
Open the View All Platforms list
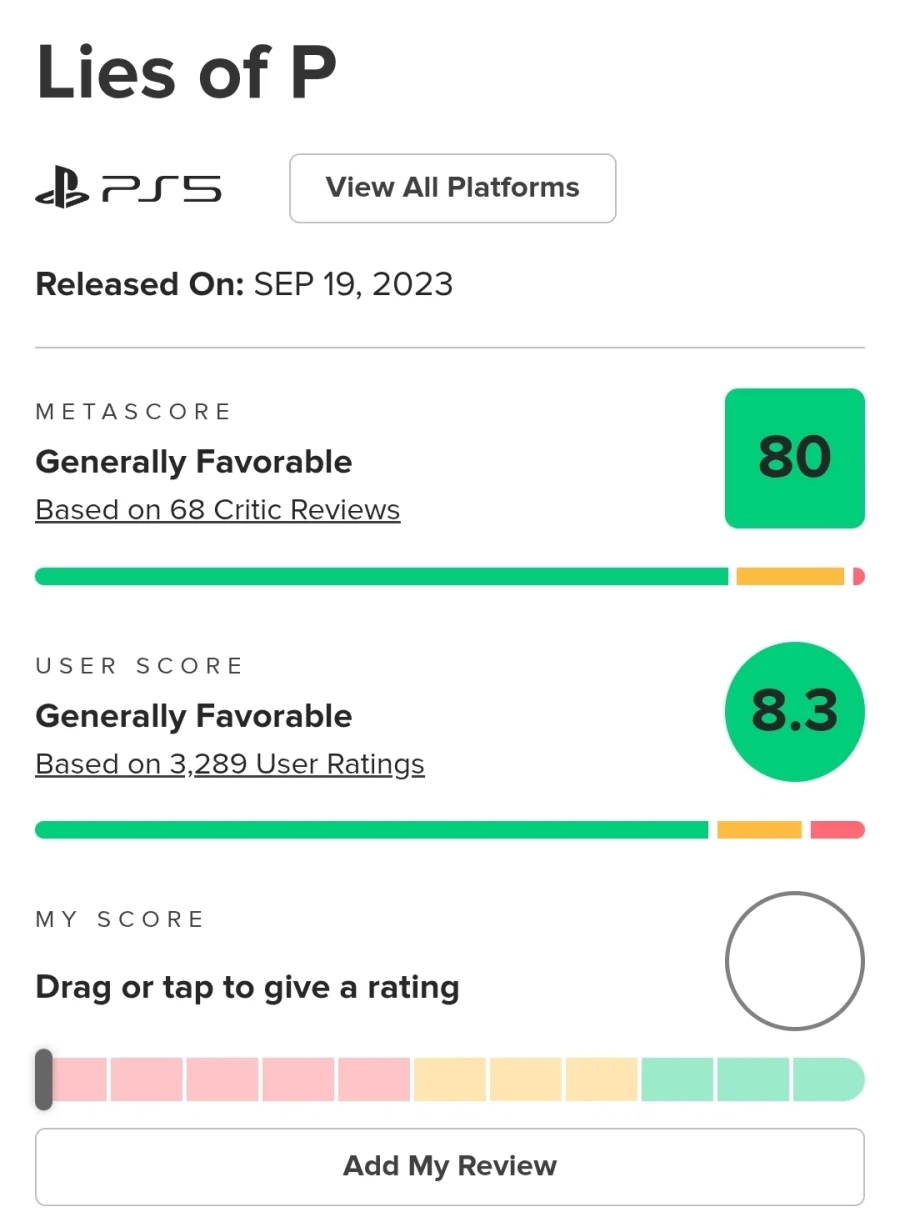pyautogui.click(x=452, y=188)
